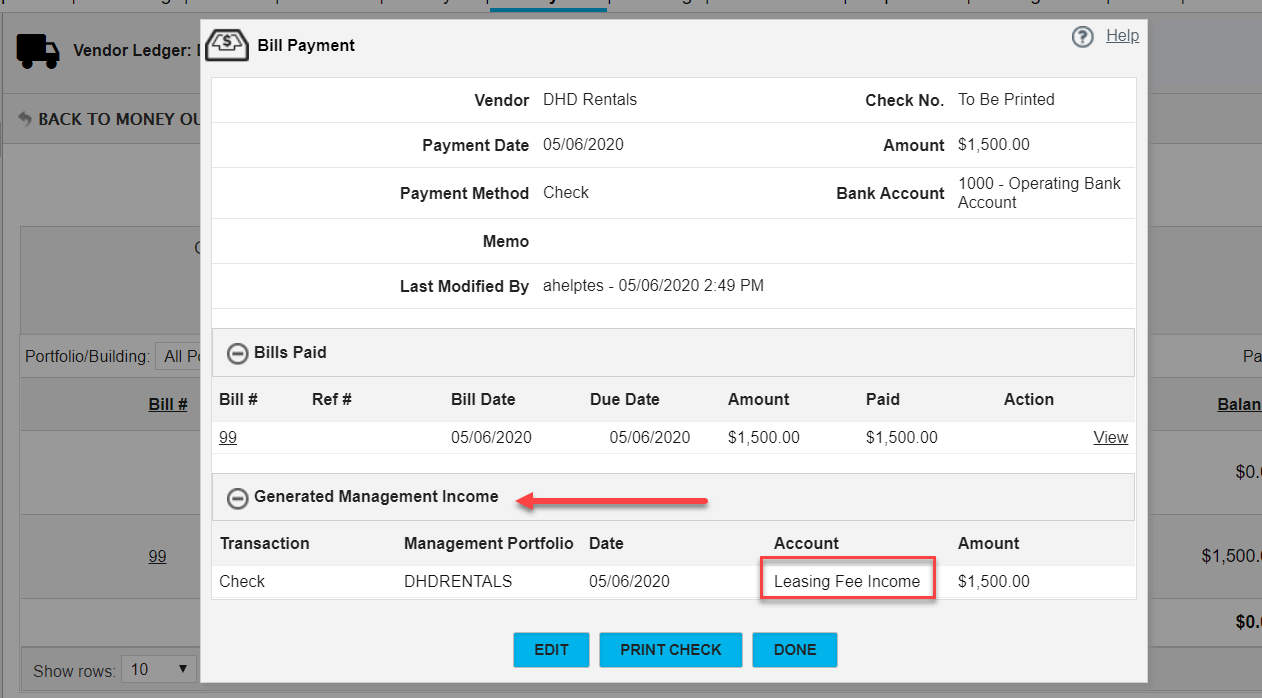Sort by Bill # column in background ledger
The height and width of the screenshot is (698, 1262).
pyautogui.click(x=168, y=404)
